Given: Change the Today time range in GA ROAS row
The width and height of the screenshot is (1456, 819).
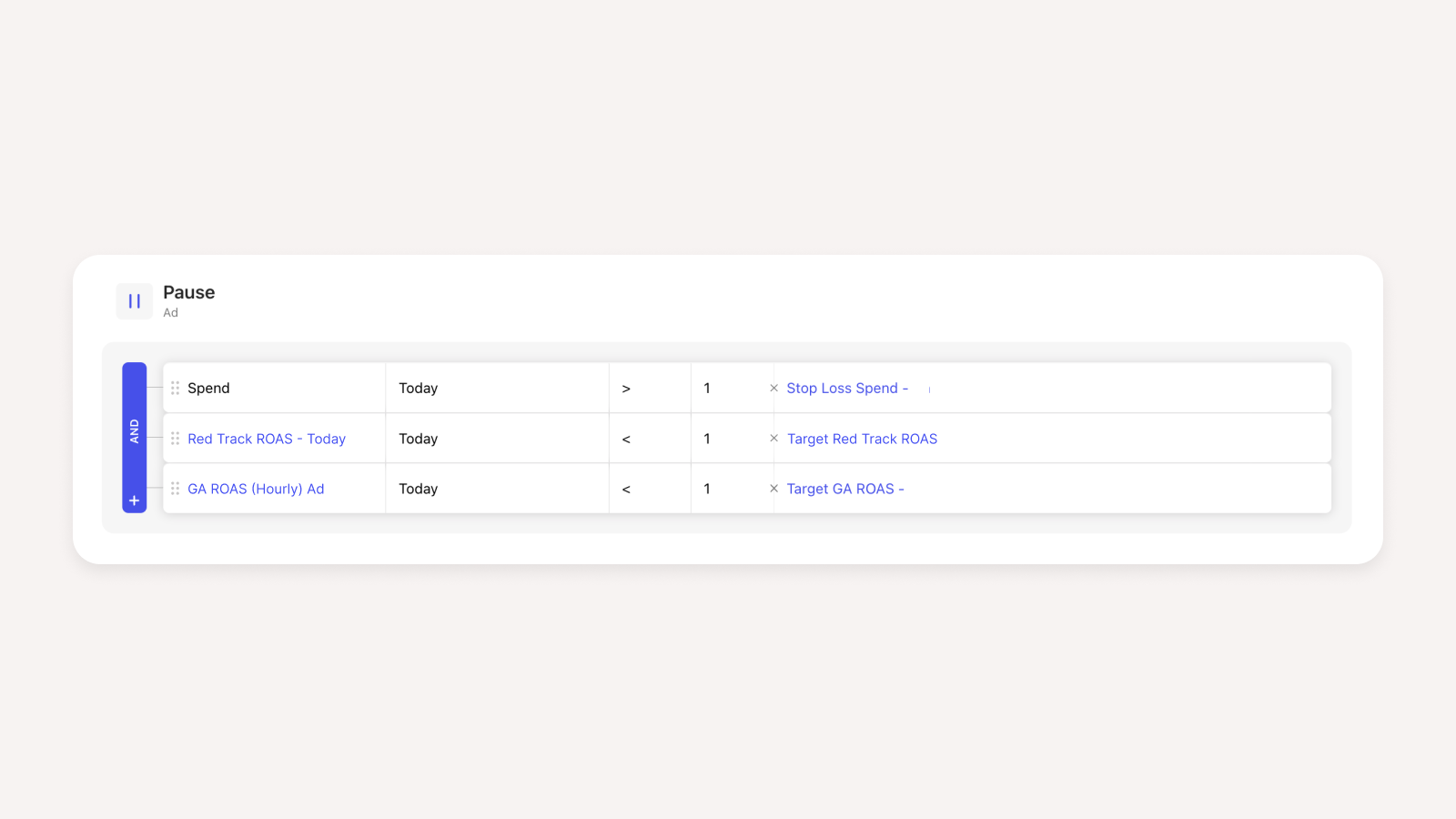Looking at the screenshot, I should (498, 489).
